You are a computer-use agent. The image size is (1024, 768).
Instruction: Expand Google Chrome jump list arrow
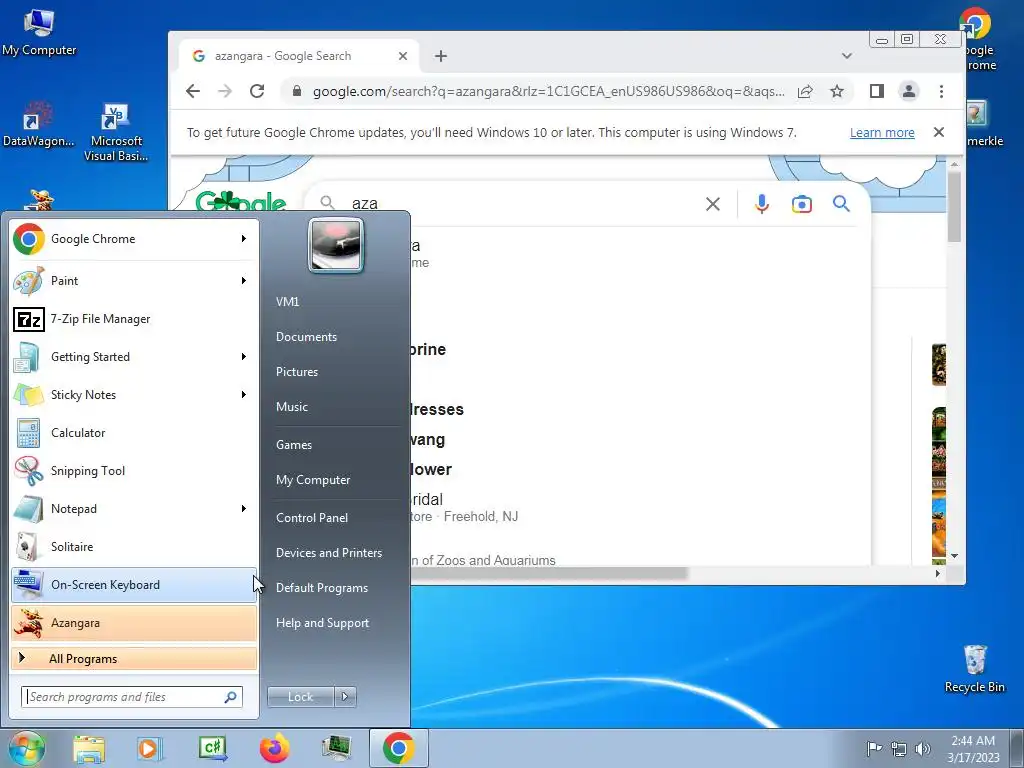(244, 239)
